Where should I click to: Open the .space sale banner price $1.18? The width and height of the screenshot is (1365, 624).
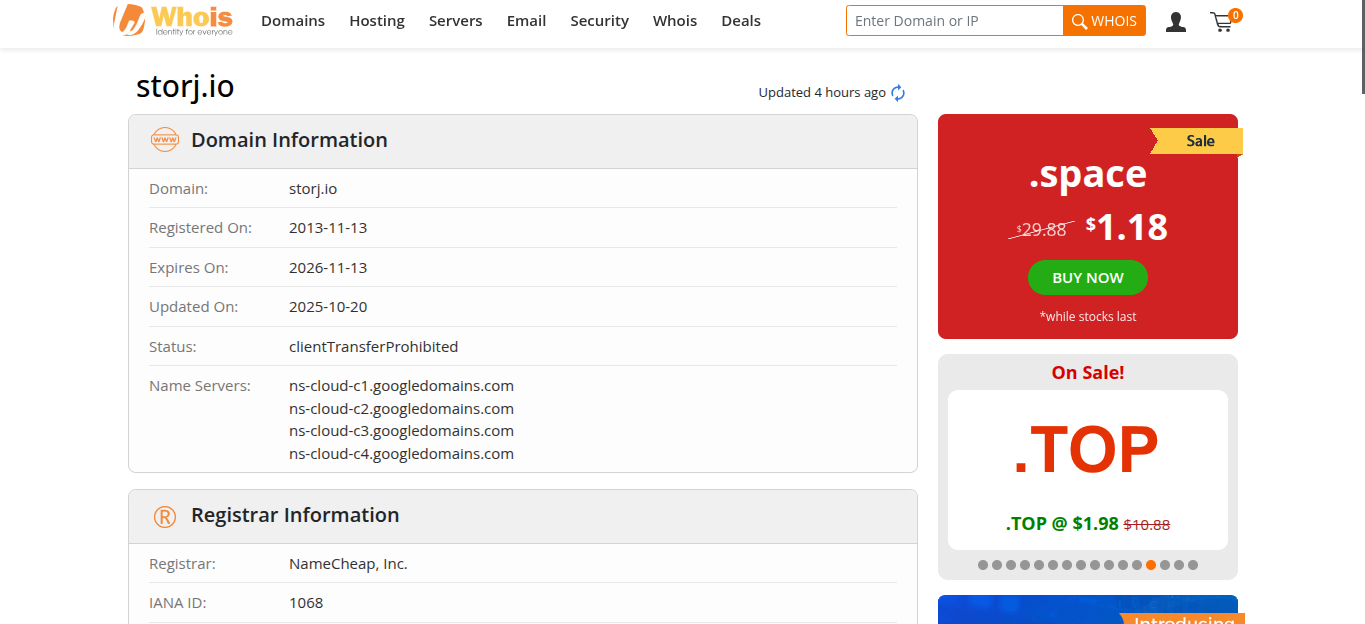click(x=1127, y=227)
